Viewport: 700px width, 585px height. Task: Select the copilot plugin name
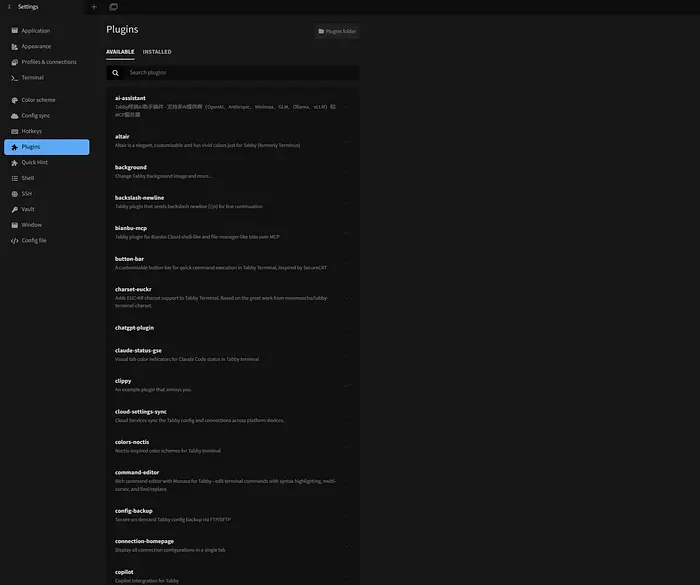pyautogui.click(x=124, y=572)
